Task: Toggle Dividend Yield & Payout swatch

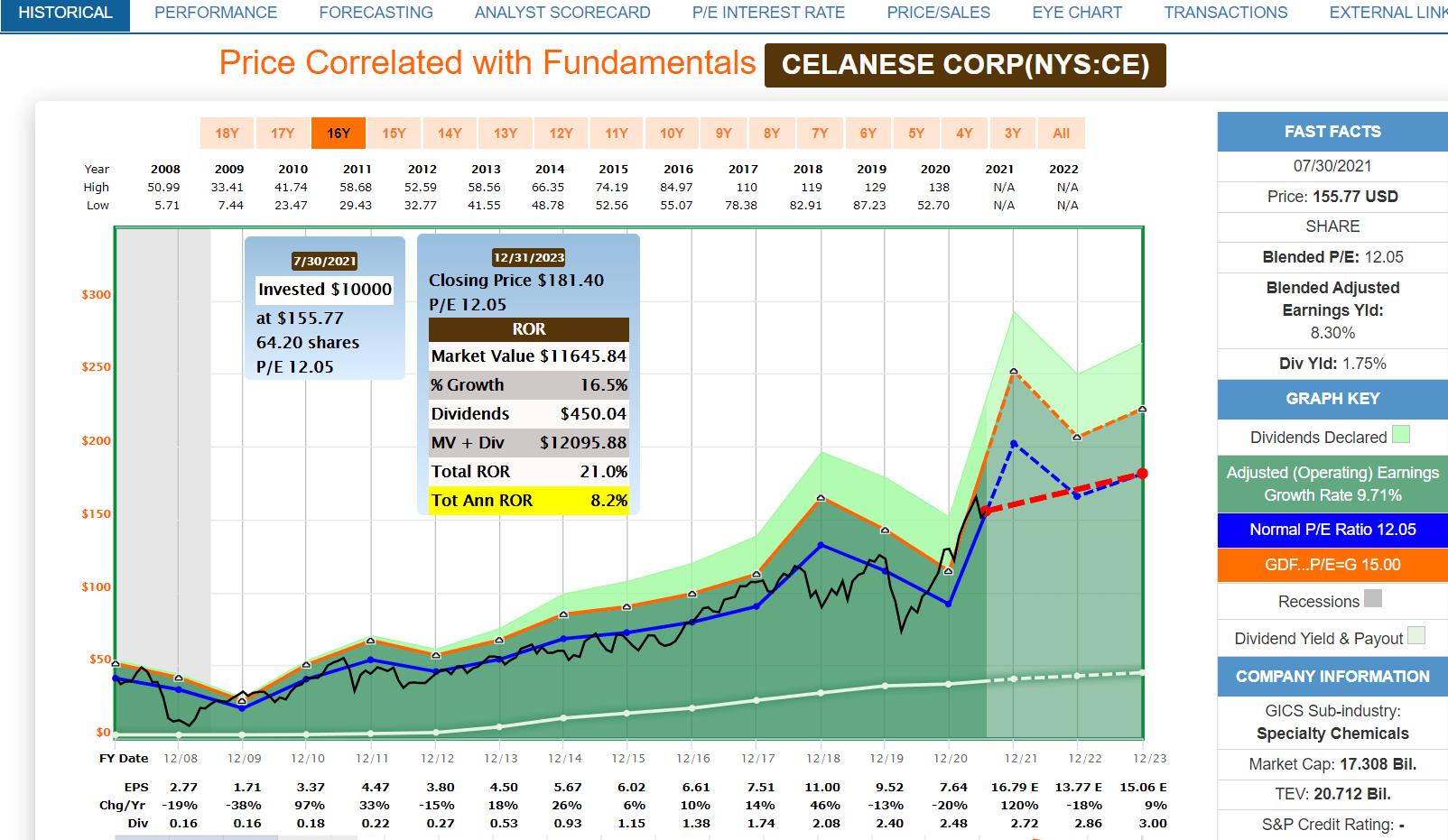Action: [x=1416, y=636]
